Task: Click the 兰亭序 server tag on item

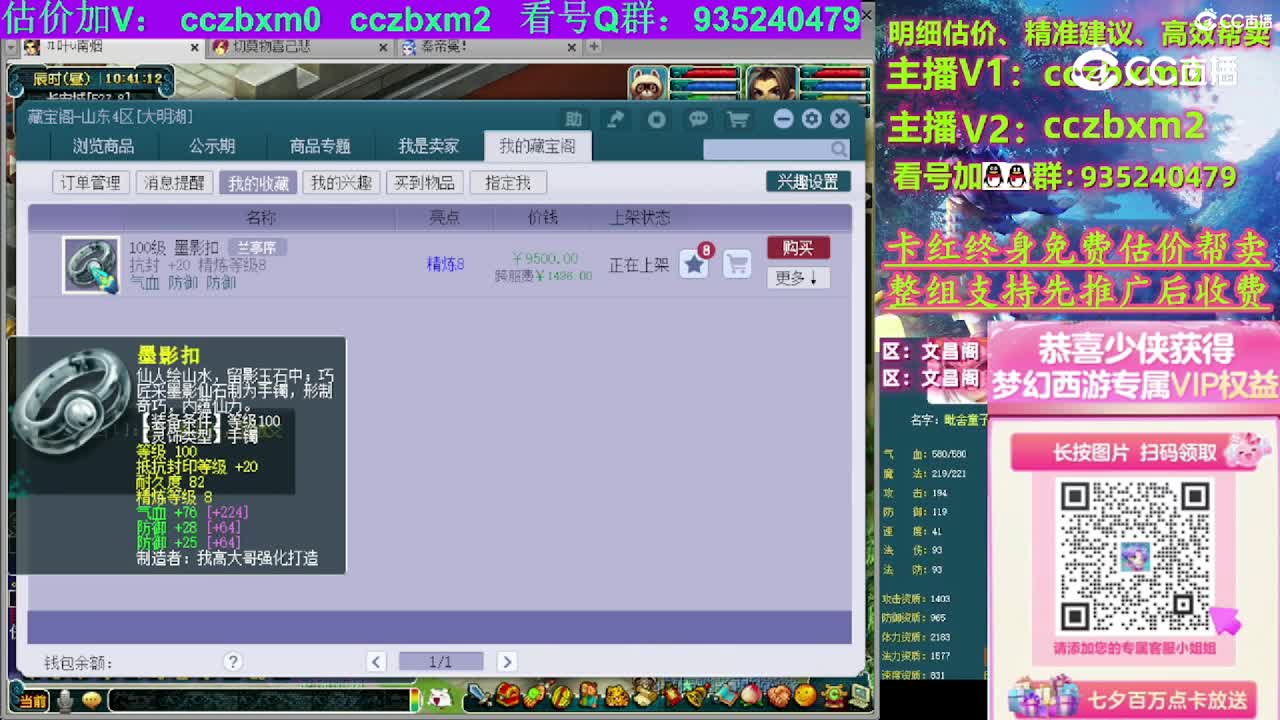Action: tap(256, 247)
